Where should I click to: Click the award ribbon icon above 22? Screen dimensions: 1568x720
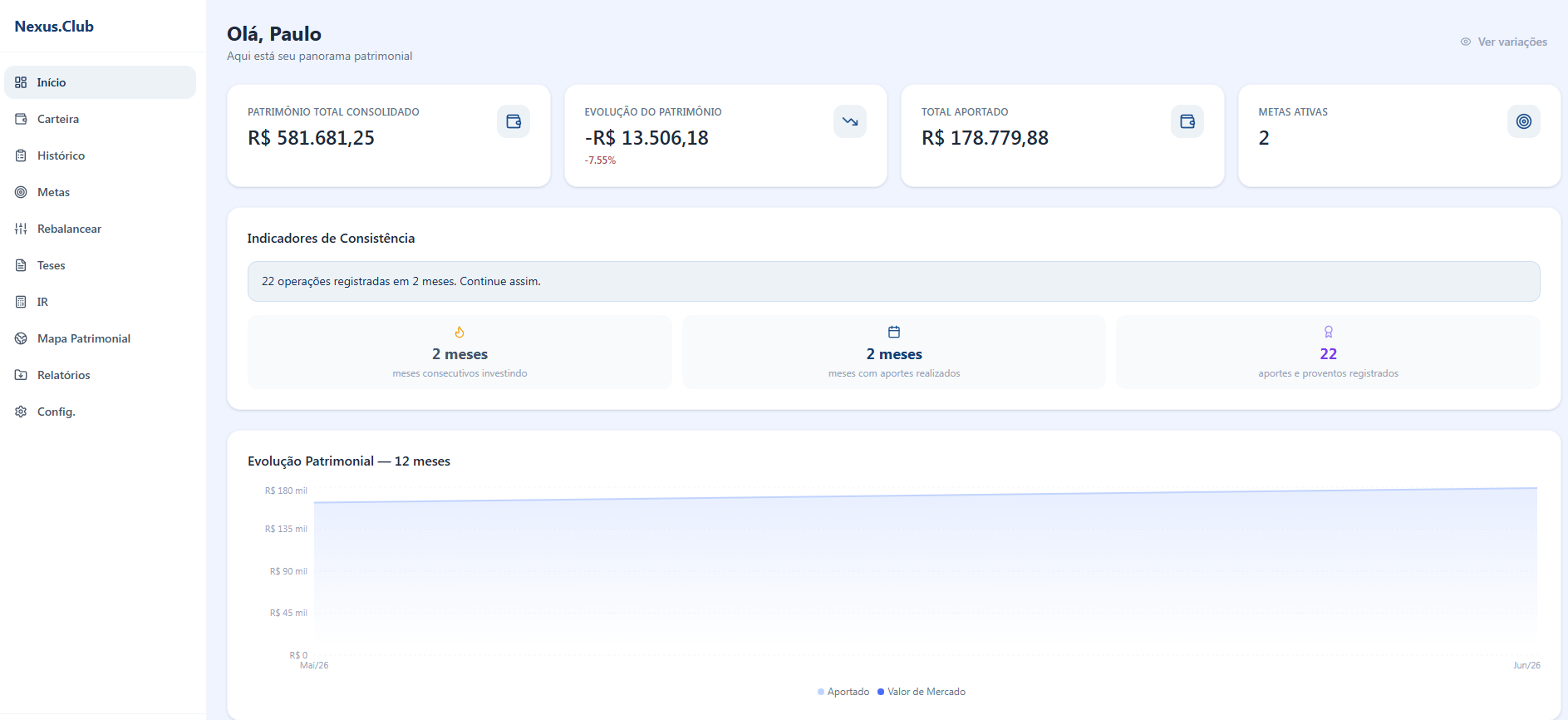point(1329,332)
